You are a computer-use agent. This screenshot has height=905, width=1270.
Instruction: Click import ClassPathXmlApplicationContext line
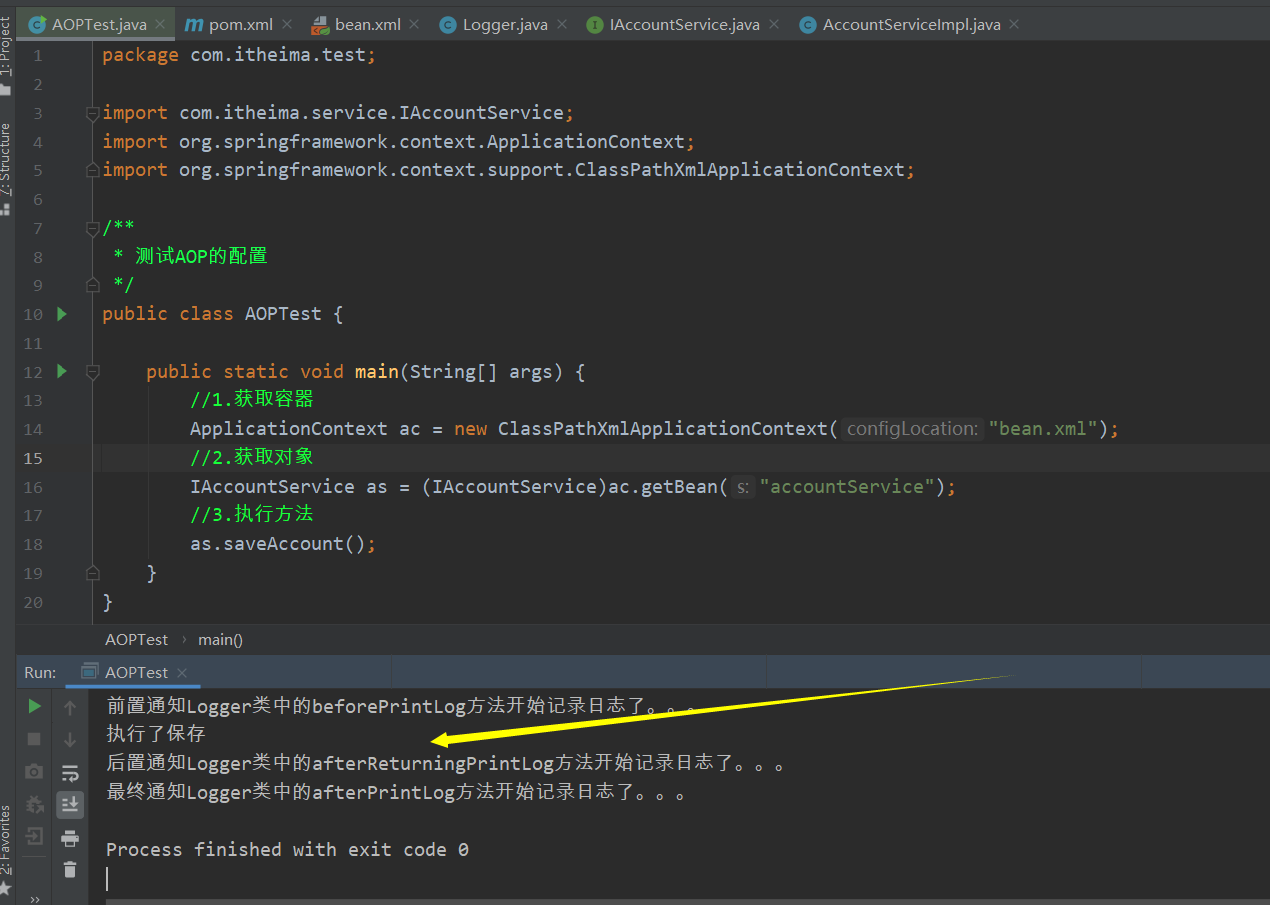click(508, 170)
